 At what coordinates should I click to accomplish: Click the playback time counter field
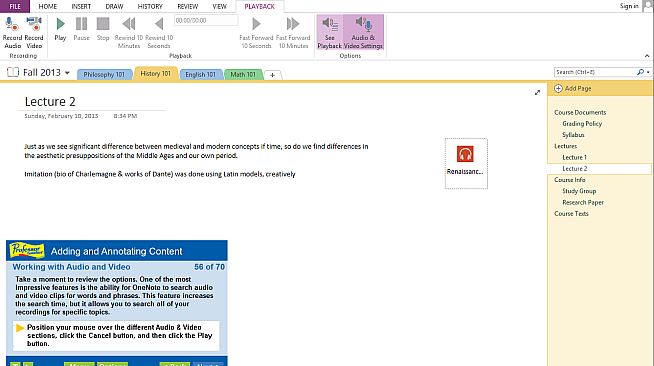click(206, 20)
